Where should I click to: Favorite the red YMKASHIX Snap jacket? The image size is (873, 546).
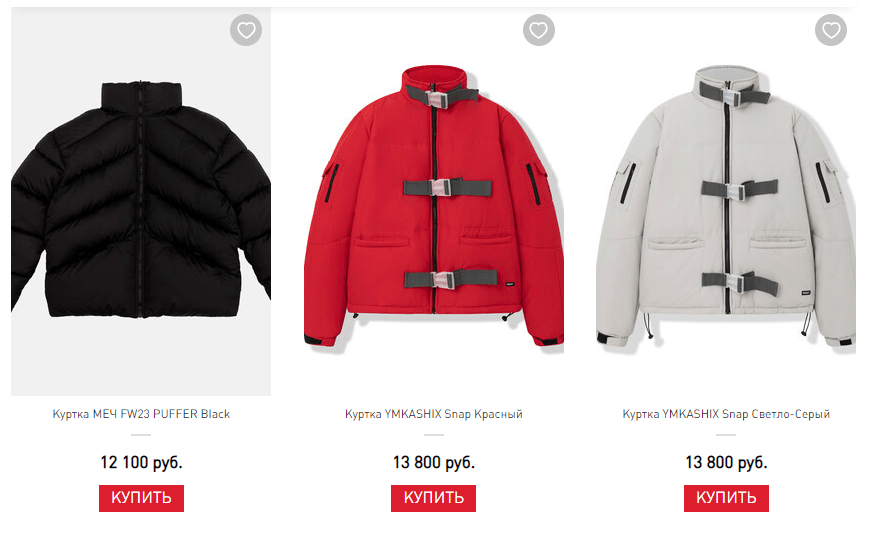(x=538, y=29)
